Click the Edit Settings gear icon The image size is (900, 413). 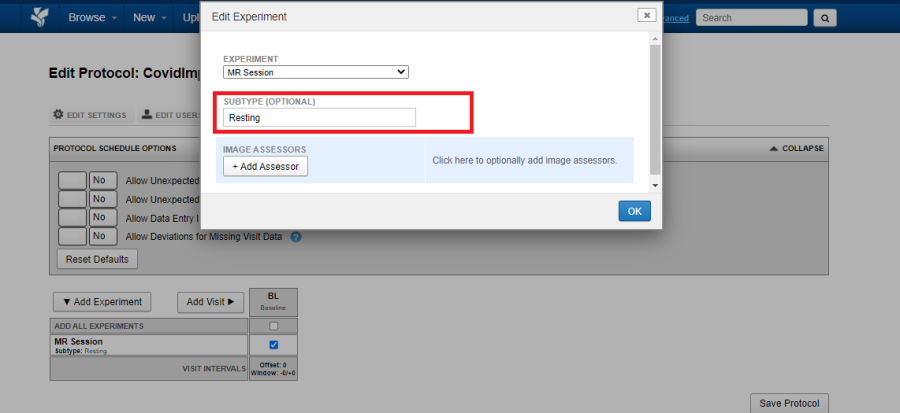tap(58, 115)
